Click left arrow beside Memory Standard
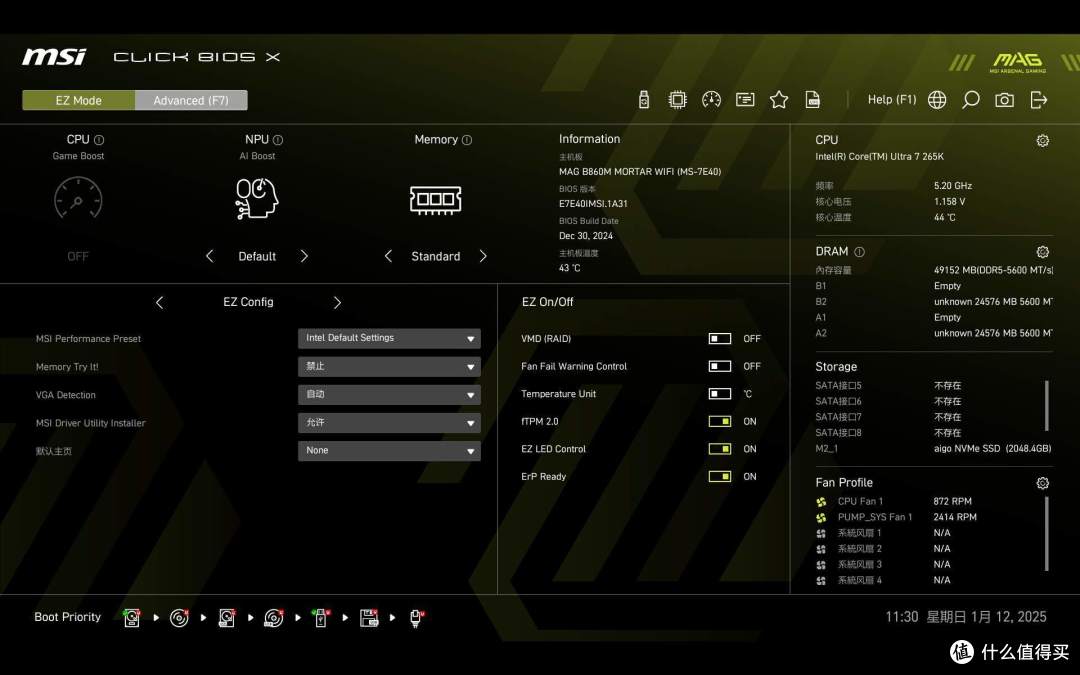The image size is (1080, 675). tap(388, 256)
